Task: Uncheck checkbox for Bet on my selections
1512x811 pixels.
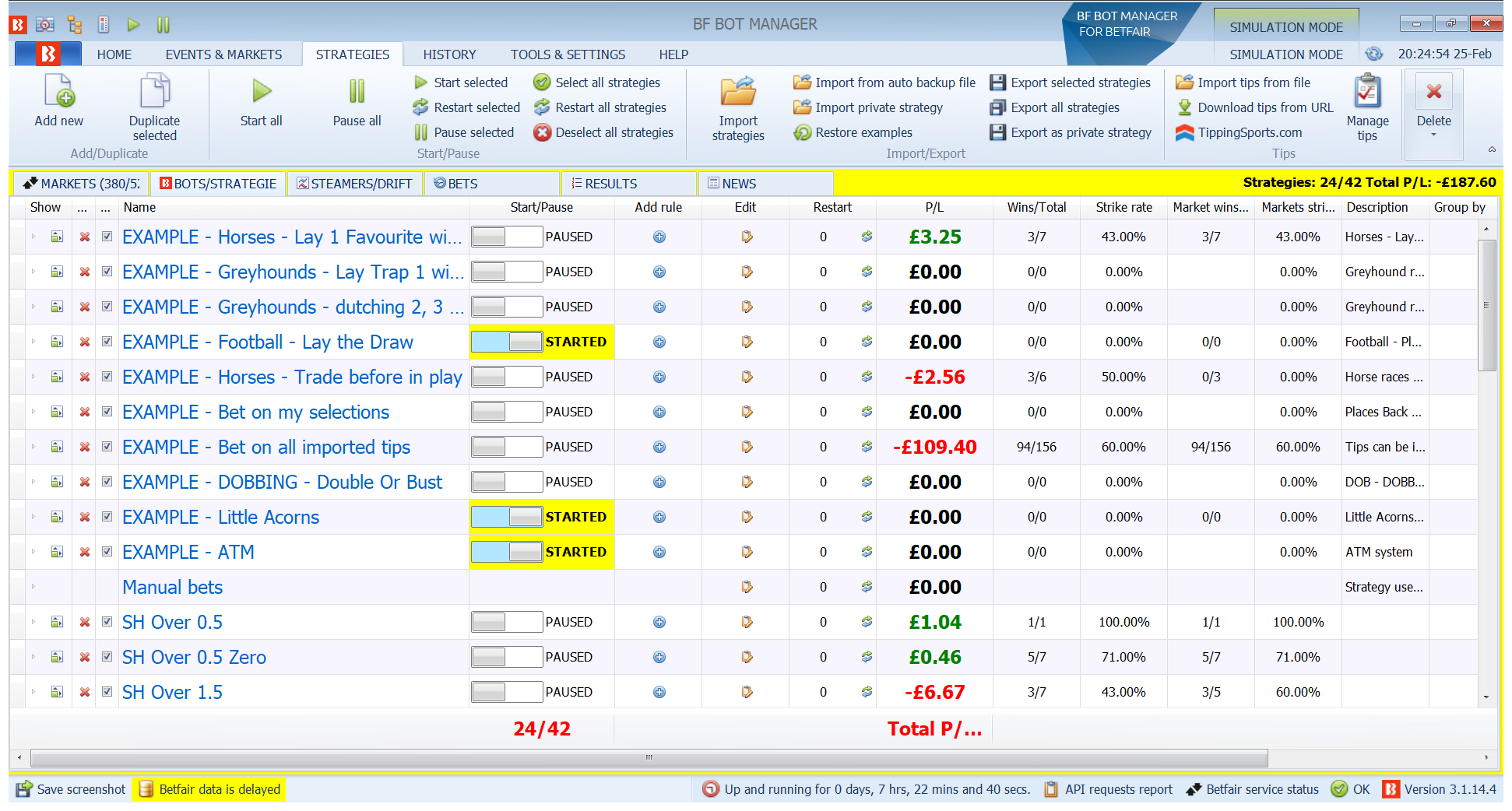Action: click(x=107, y=412)
